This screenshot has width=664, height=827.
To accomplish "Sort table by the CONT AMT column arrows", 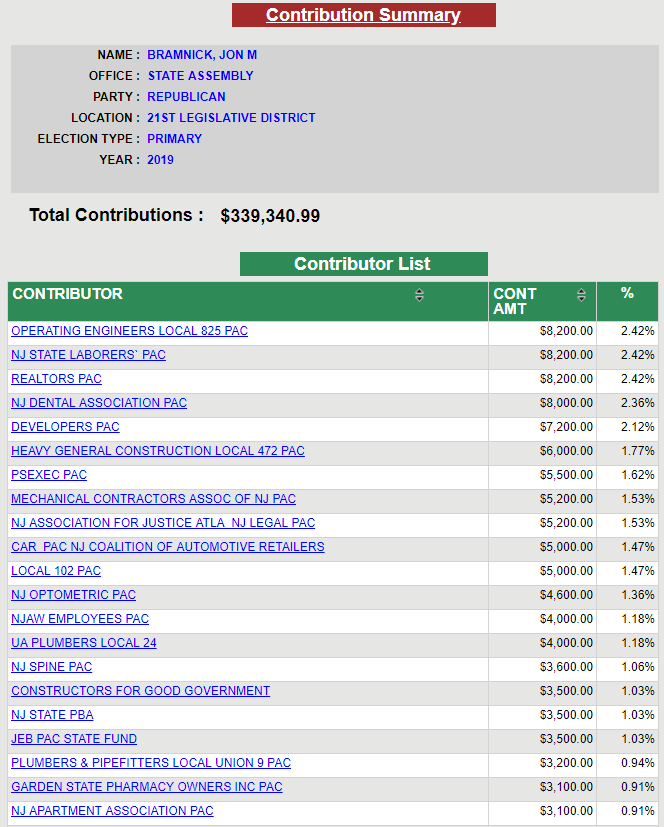I will (581, 295).
